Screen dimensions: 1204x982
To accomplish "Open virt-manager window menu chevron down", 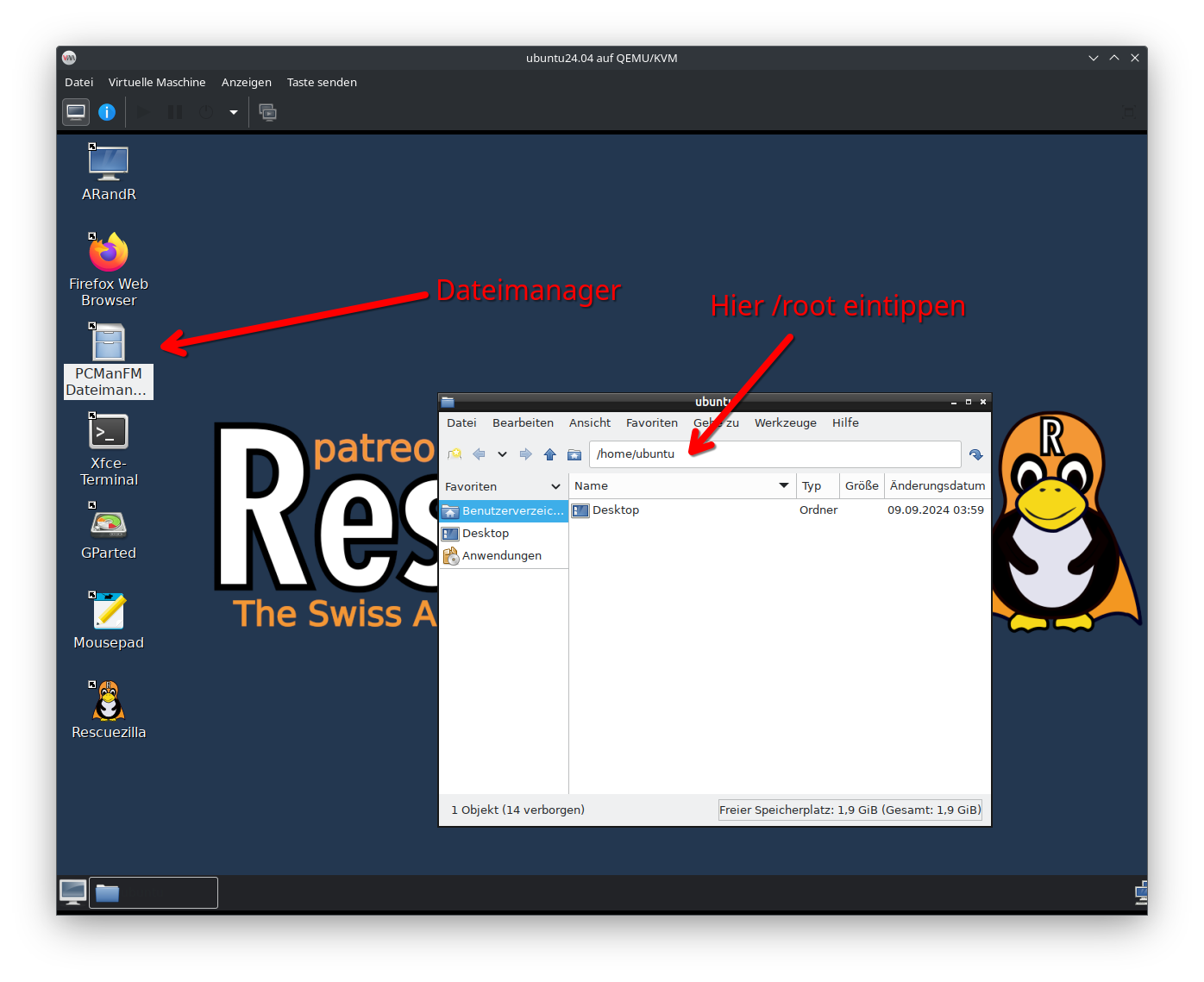I will point(1094,58).
